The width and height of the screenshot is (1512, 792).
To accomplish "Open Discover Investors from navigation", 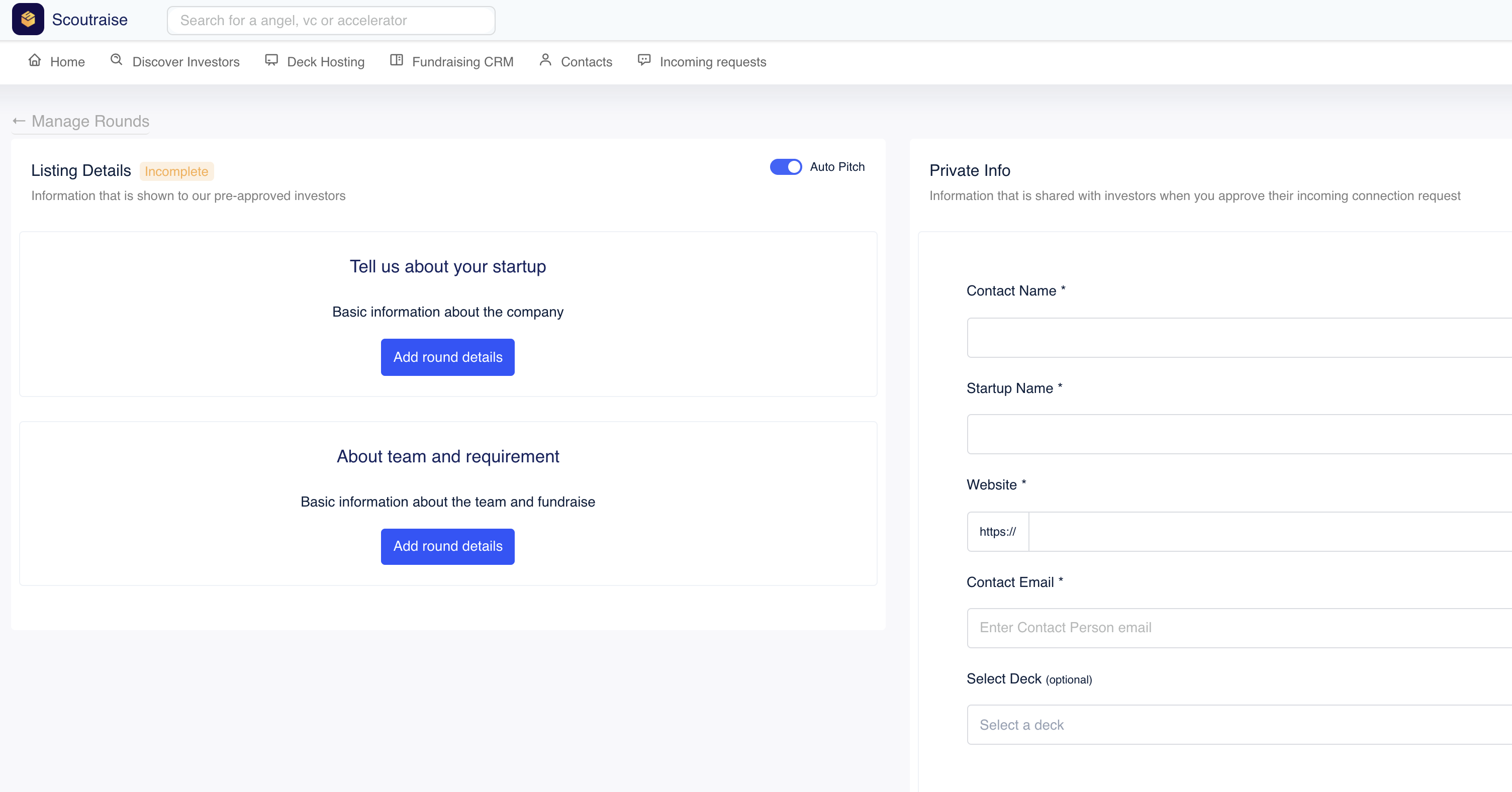I will tap(185, 62).
